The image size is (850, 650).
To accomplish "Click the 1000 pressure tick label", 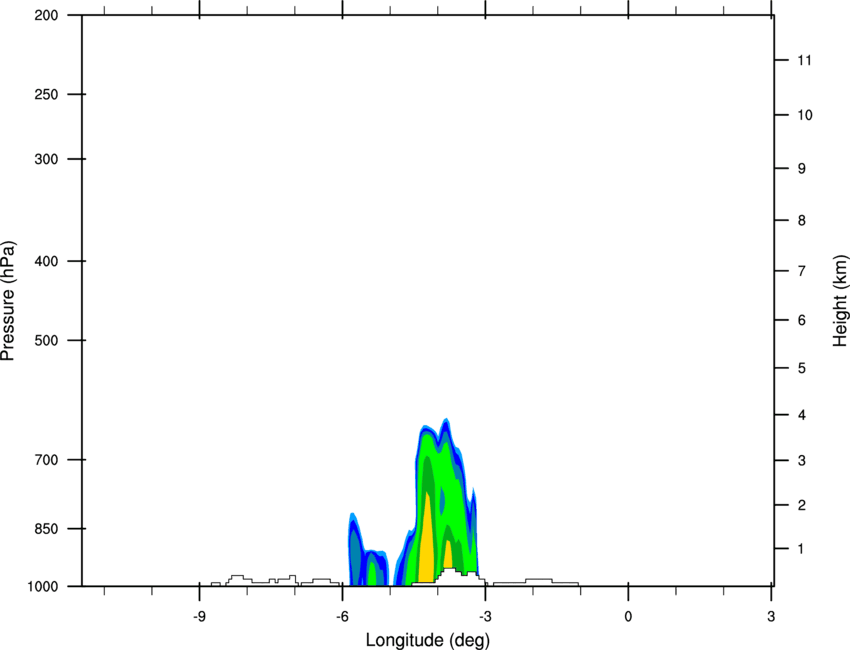I will point(43,586).
